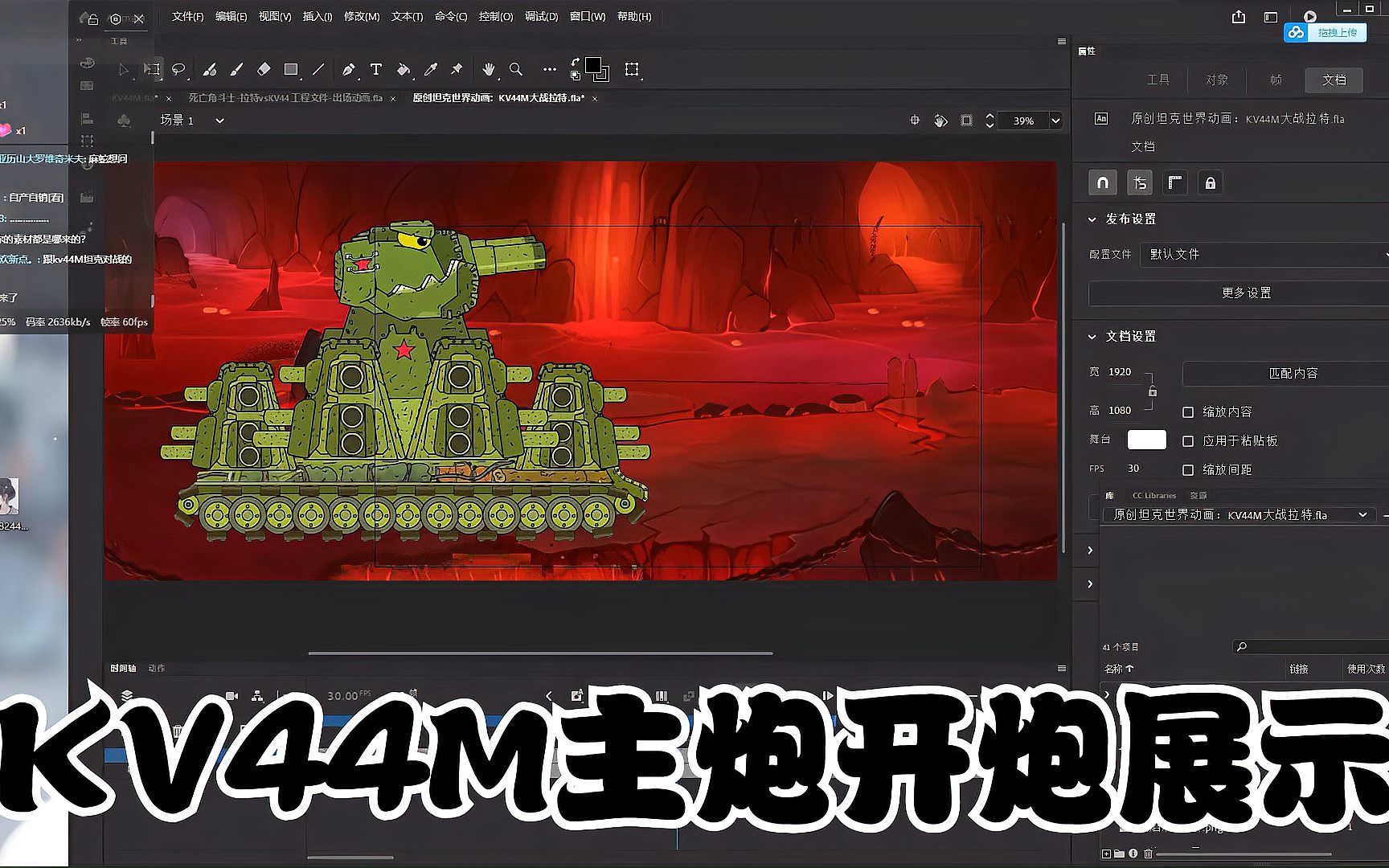The image size is (1389, 868).
Task: Select the Asset Warp pin tool
Action: pos(457,69)
